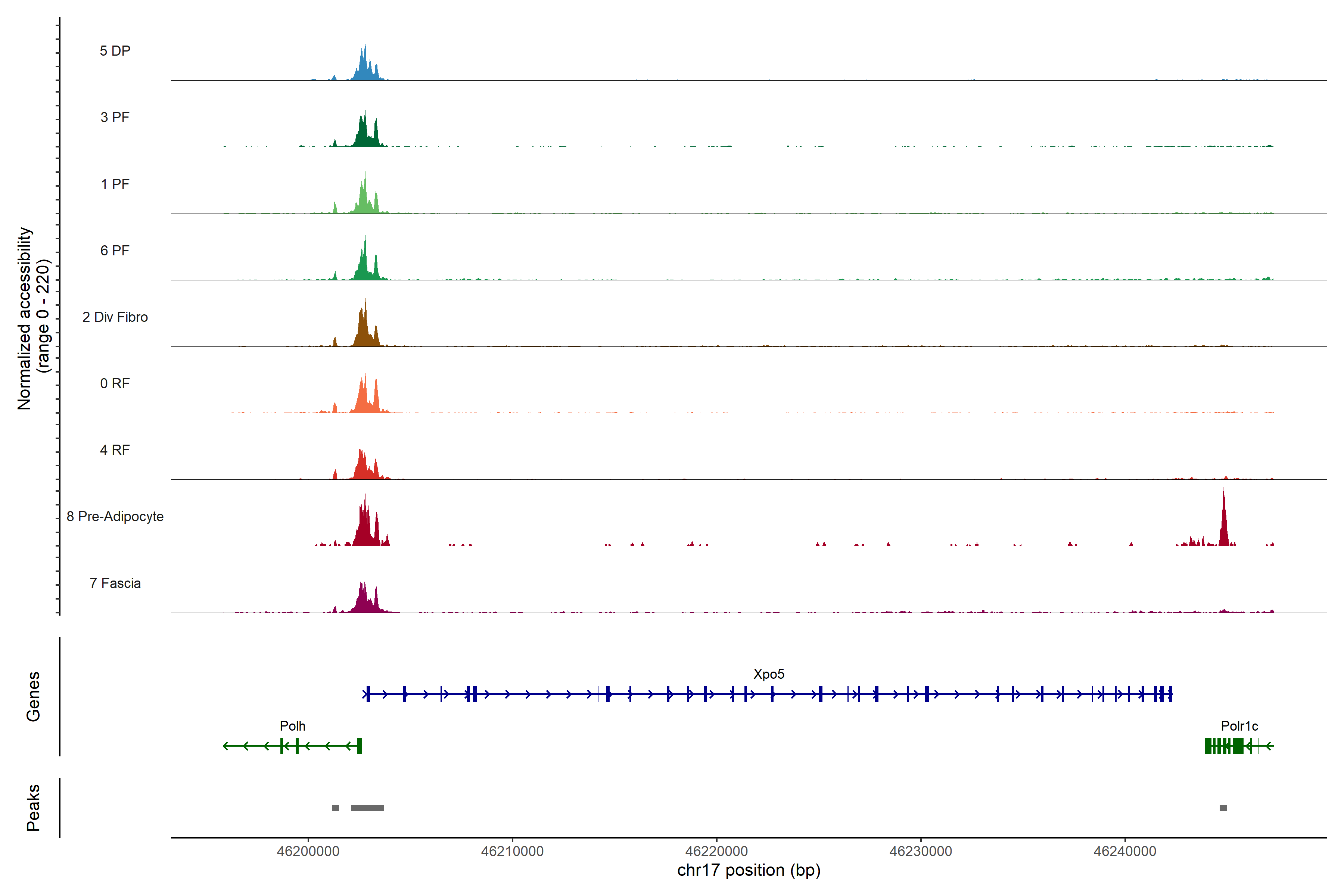Screen dimensions: 1344x896
Task: Click the chr17 position (bp) axis title
Action: [749, 870]
